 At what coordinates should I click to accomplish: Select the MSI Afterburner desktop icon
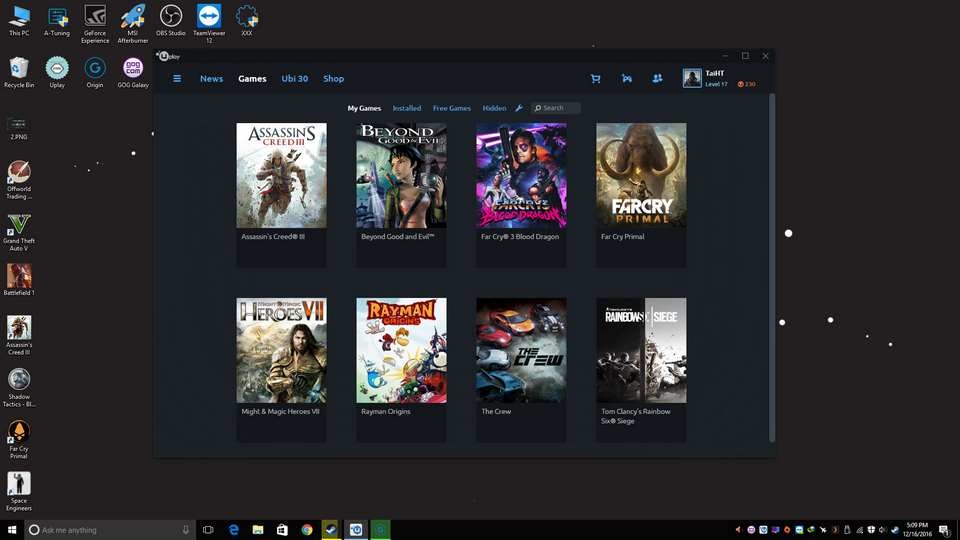[x=133, y=24]
